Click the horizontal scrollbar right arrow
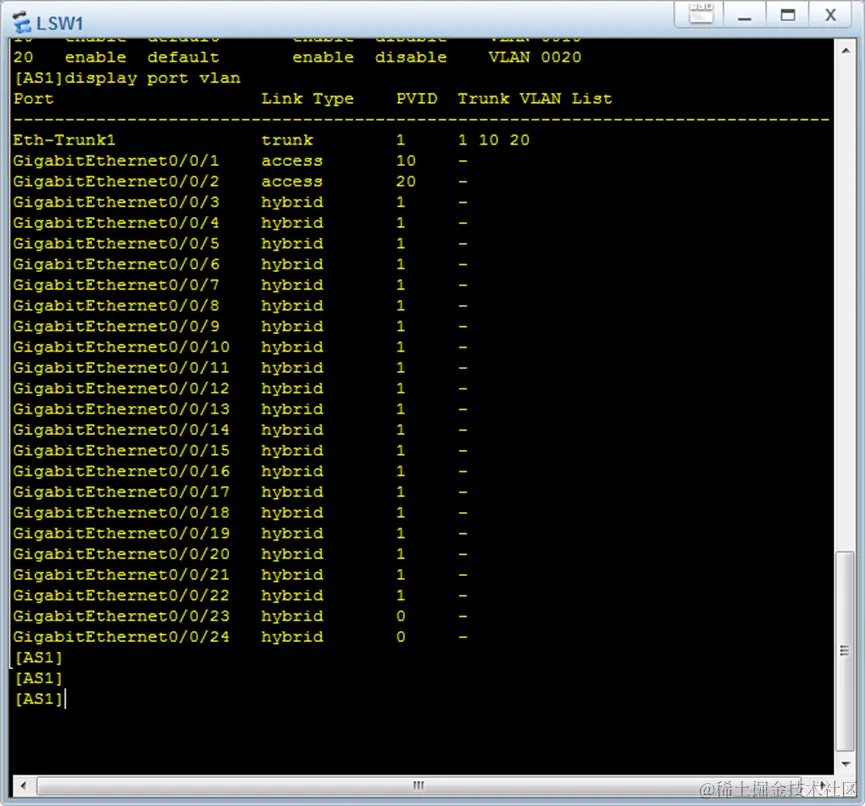This screenshot has height=806, width=865. 823,785
